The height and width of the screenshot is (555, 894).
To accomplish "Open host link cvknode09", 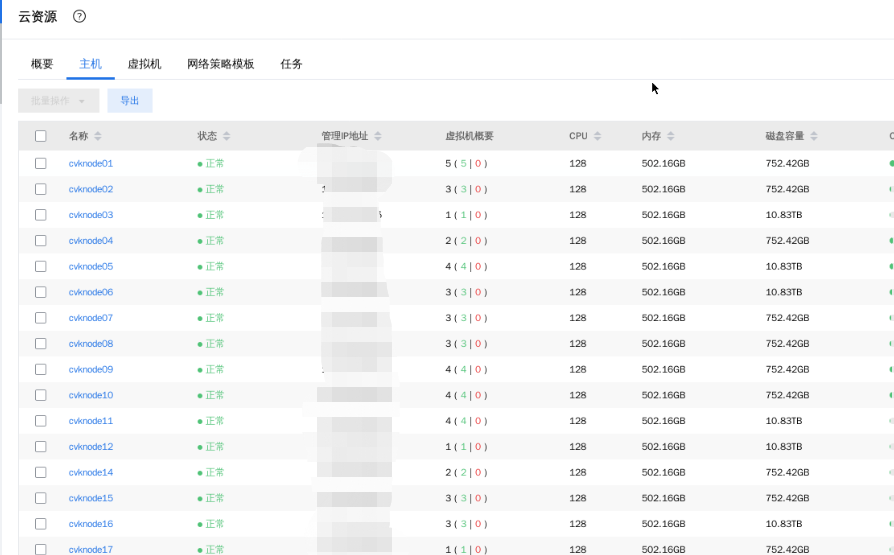I will coord(91,369).
